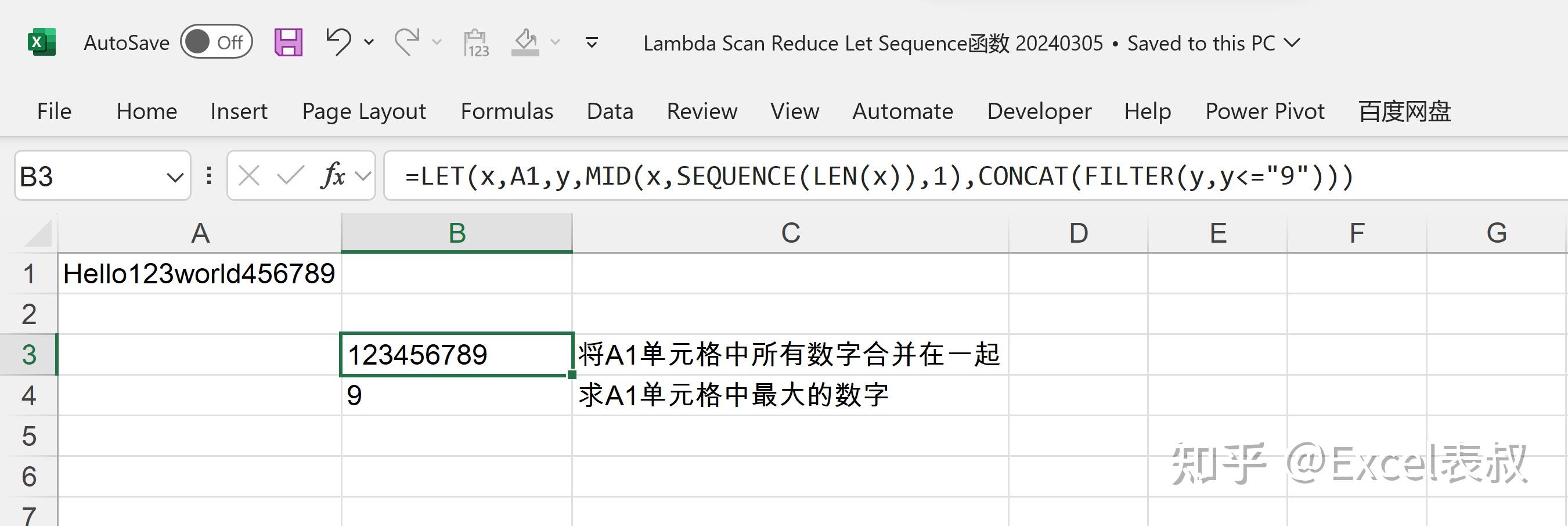This screenshot has height=526, width=1568.
Task: Turn on the AutoSave toggle
Action: (x=215, y=41)
